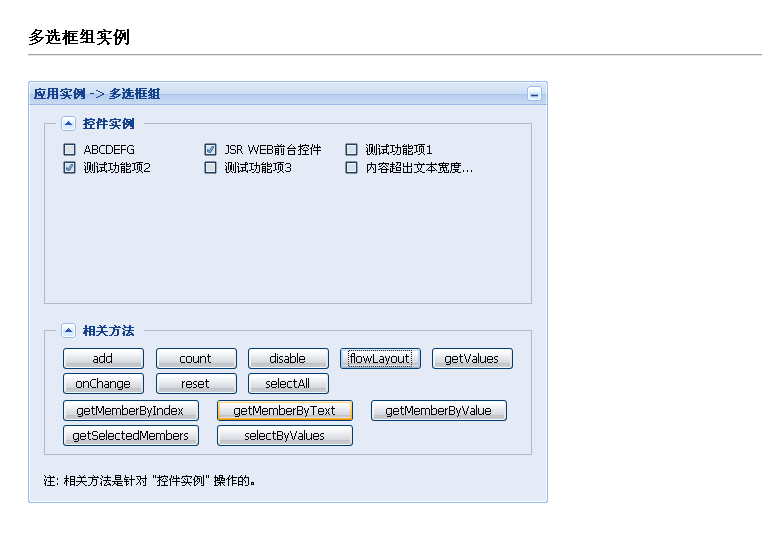Click the getMemberByIndex button
The image size is (762, 552).
tap(131, 411)
